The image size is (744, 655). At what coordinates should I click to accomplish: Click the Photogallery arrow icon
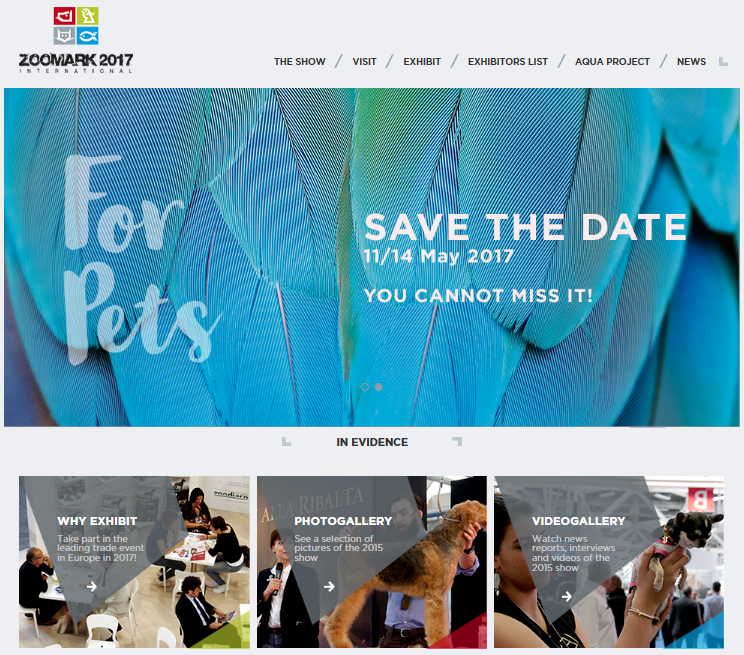[x=329, y=587]
